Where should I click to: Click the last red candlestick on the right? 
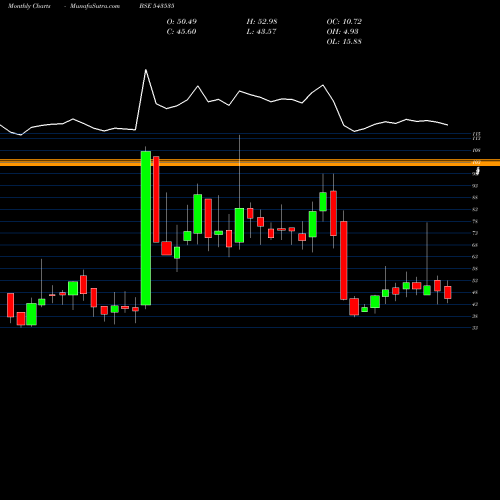pos(448,292)
